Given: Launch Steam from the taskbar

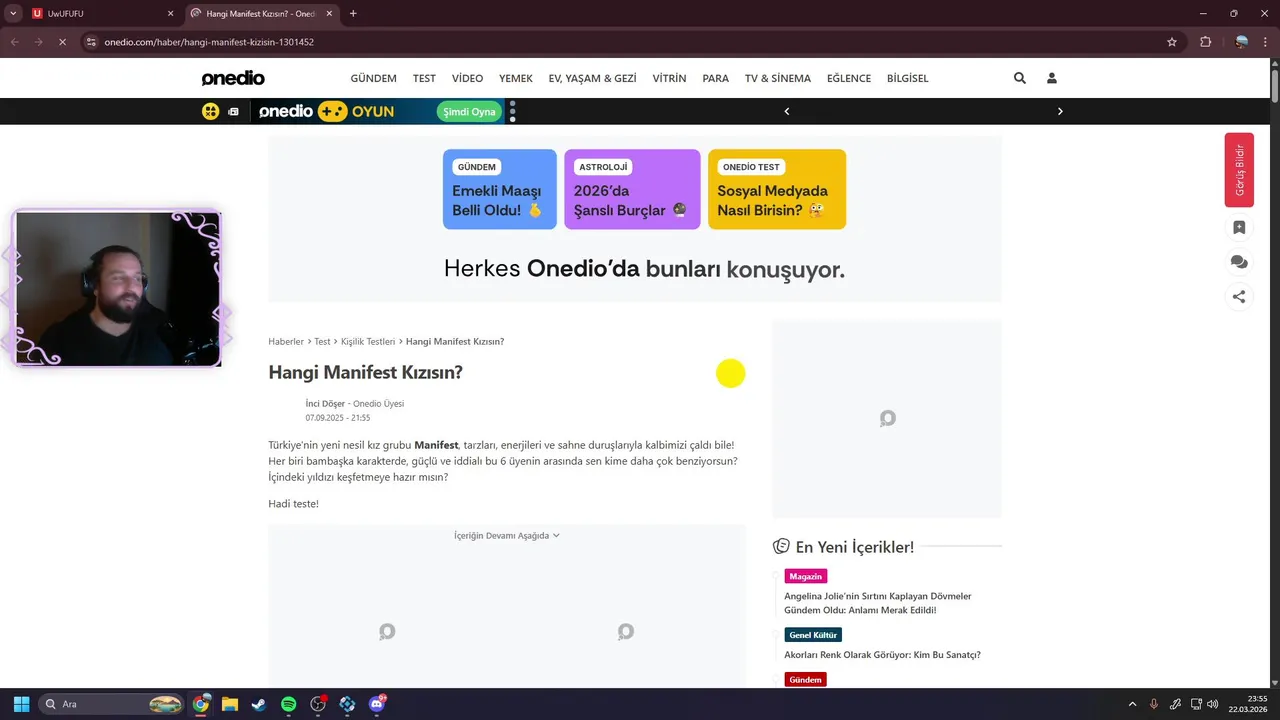Looking at the screenshot, I should click(x=259, y=704).
